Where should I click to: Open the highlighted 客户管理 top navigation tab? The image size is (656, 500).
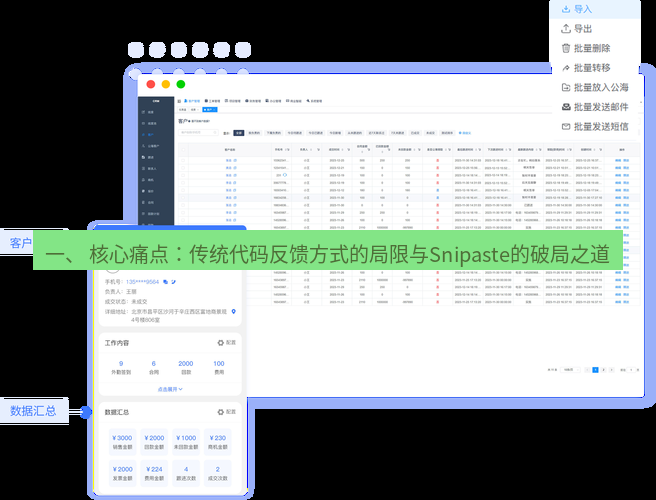(192, 101)
